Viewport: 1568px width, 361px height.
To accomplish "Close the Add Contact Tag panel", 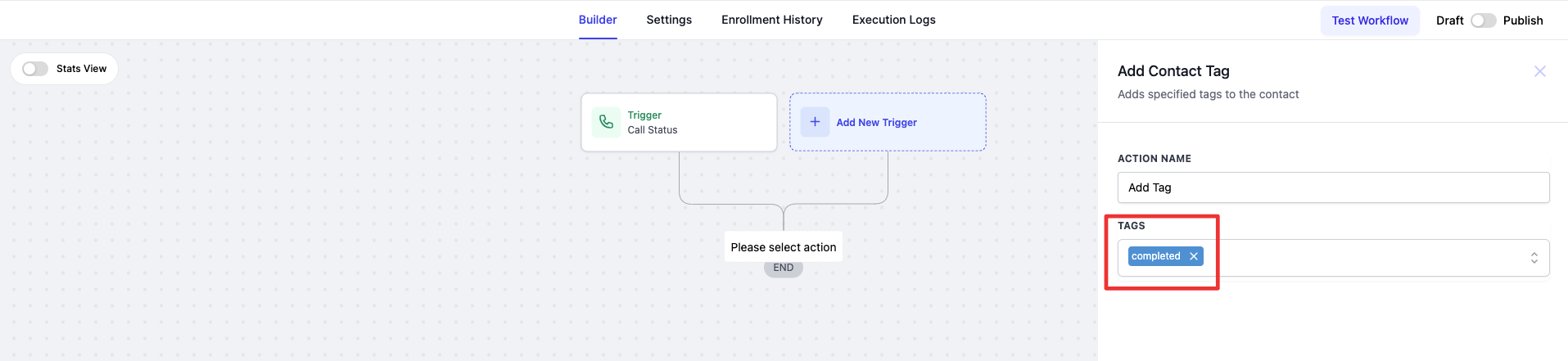I will 1539,71.
